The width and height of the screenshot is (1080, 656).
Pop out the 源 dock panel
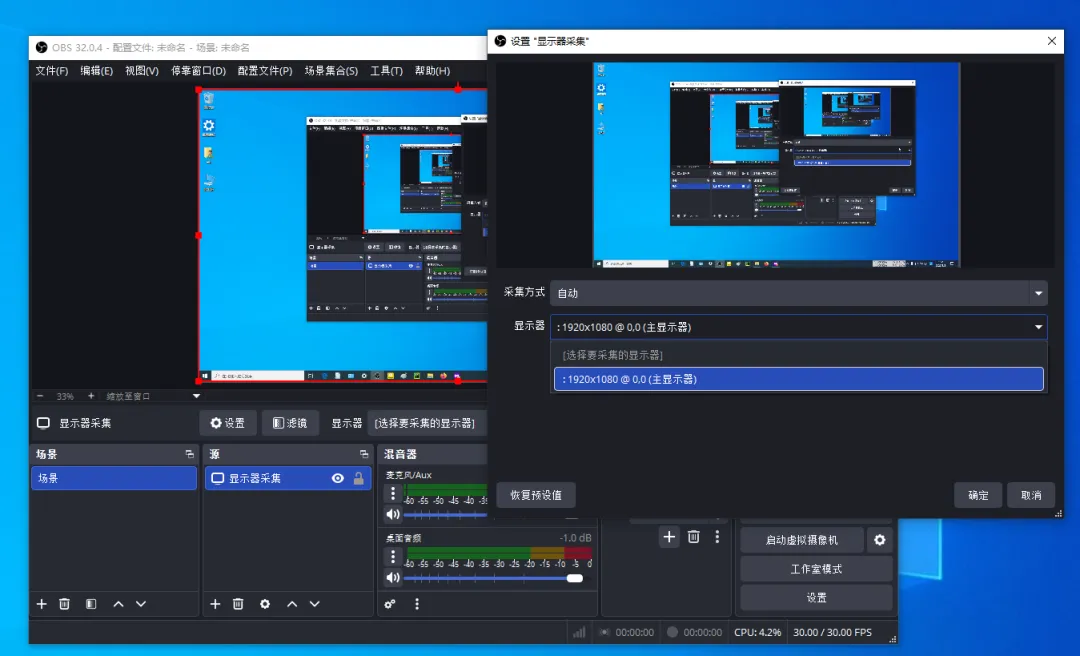click(364, 454)
